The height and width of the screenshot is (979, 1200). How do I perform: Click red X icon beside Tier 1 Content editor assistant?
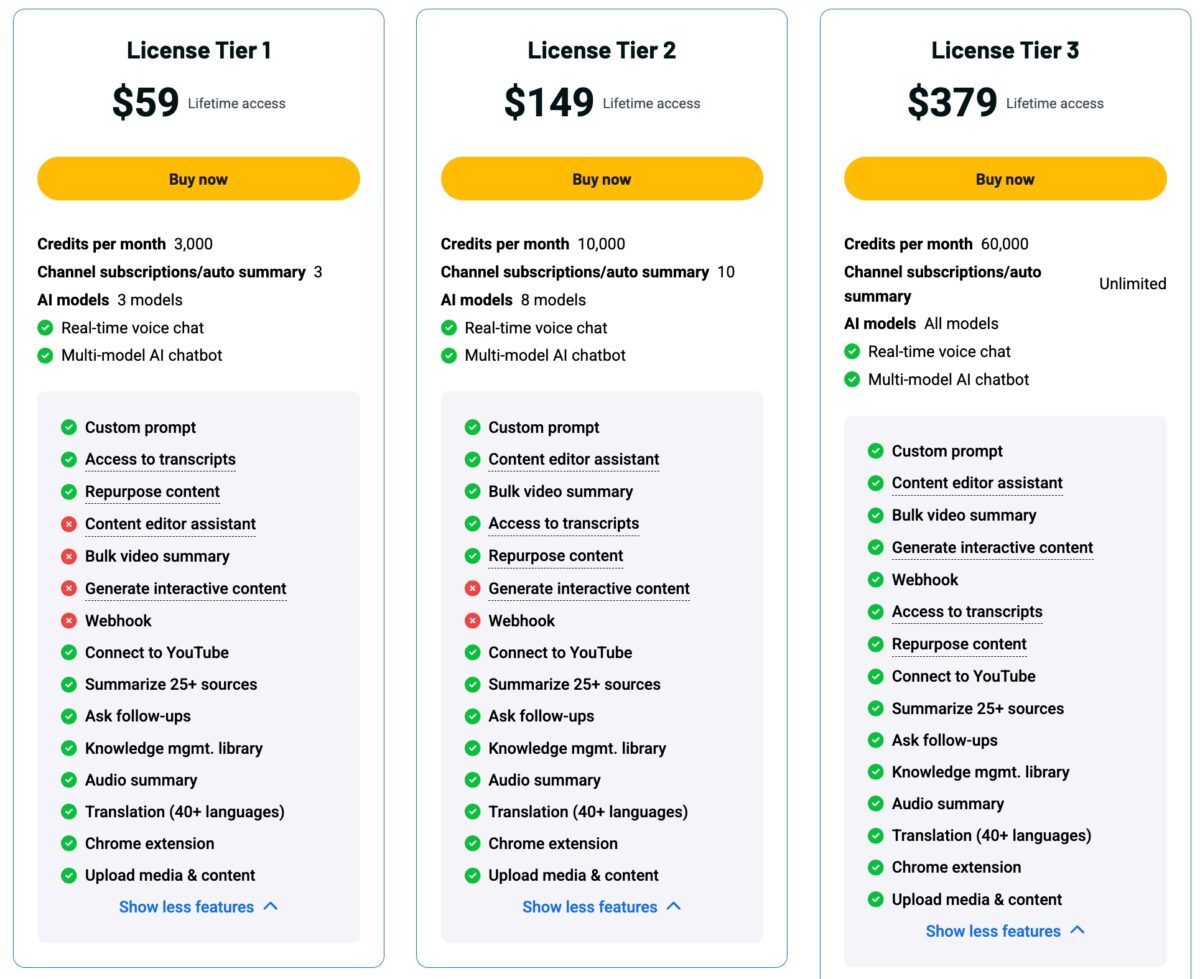tap(68, 524)
